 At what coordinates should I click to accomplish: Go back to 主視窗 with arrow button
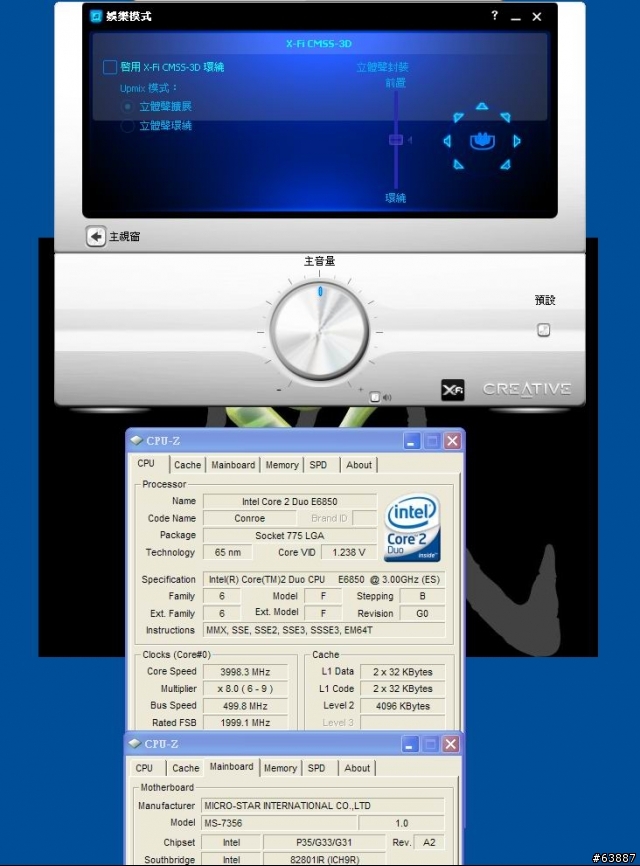point(96,236)
